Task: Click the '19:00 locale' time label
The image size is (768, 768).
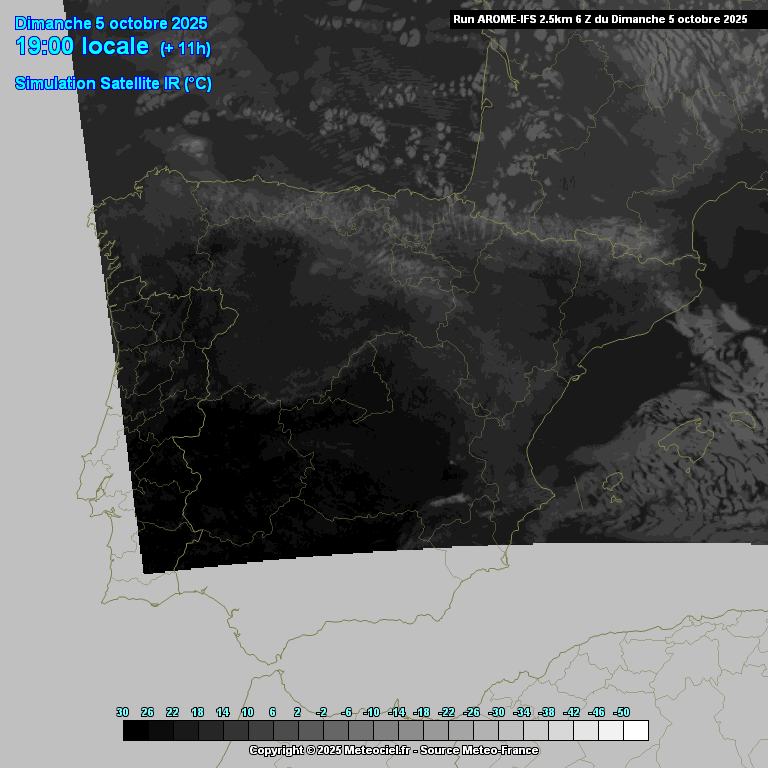Action: tap(82, 47)
